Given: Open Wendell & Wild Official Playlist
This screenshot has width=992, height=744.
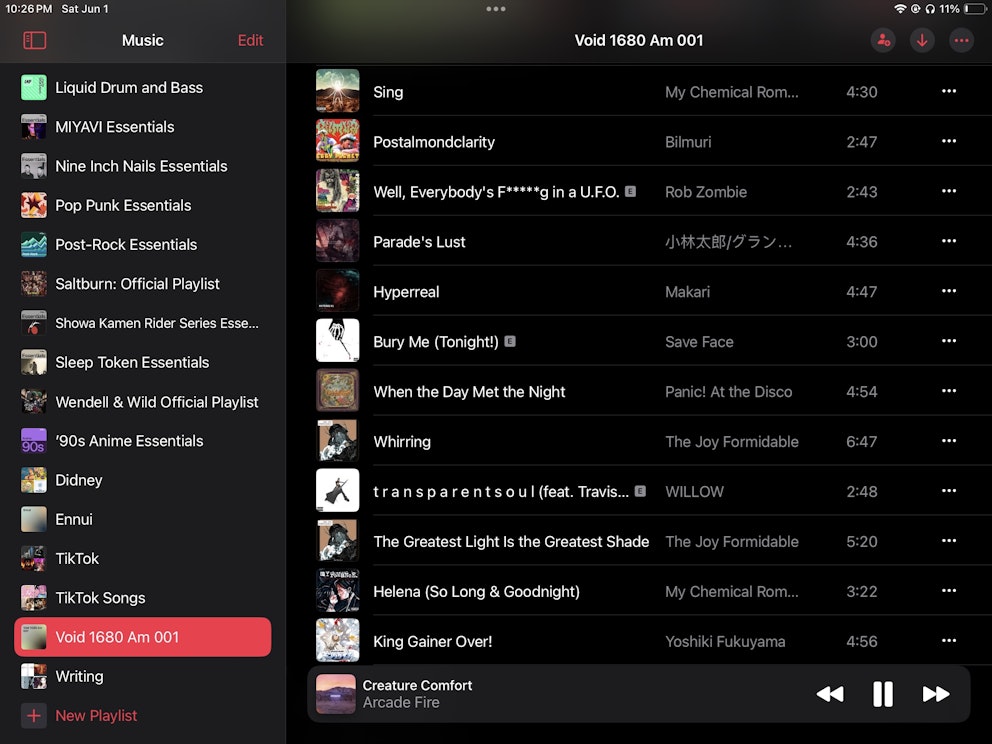Looking at the screenshot, I should point(143,402).
